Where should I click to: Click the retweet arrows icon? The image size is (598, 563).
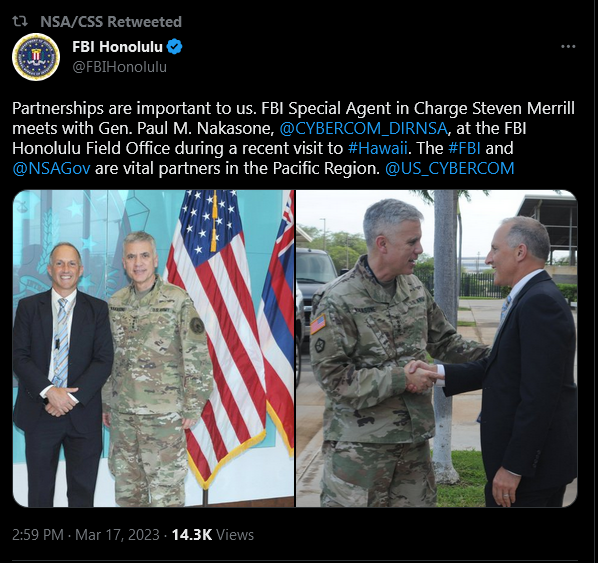20,21
